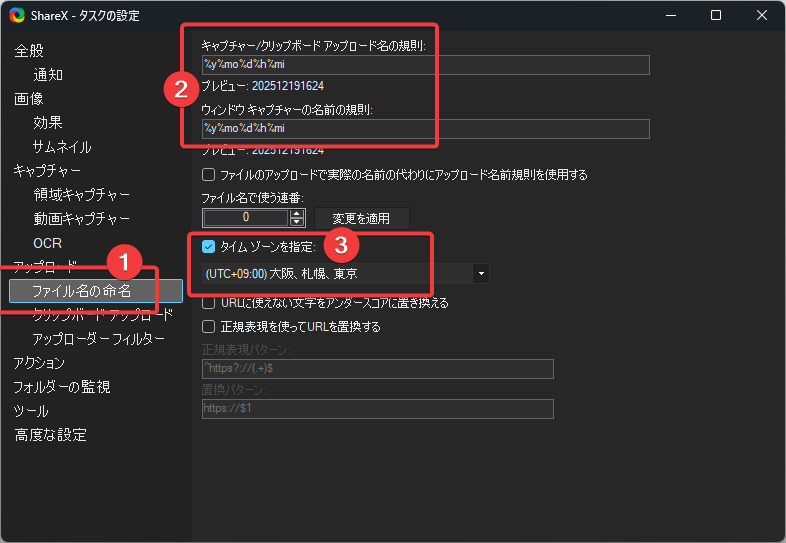Open アップローダー フィルター settings
The width and height of the screenshot is (786, 543).
[x=98, y=339]
